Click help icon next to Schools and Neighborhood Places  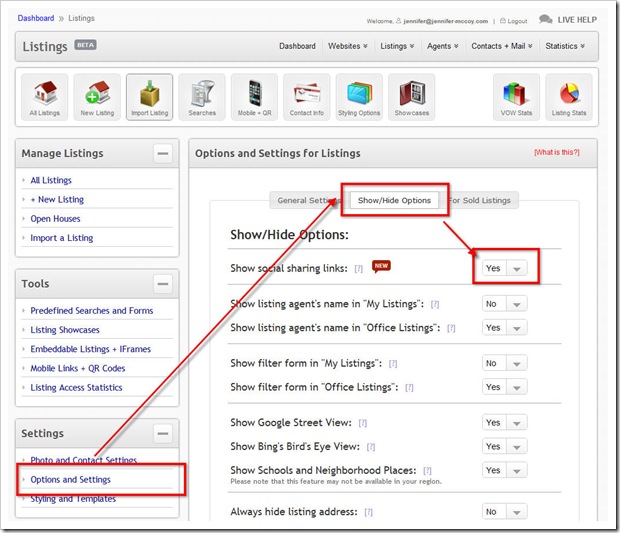427,471
